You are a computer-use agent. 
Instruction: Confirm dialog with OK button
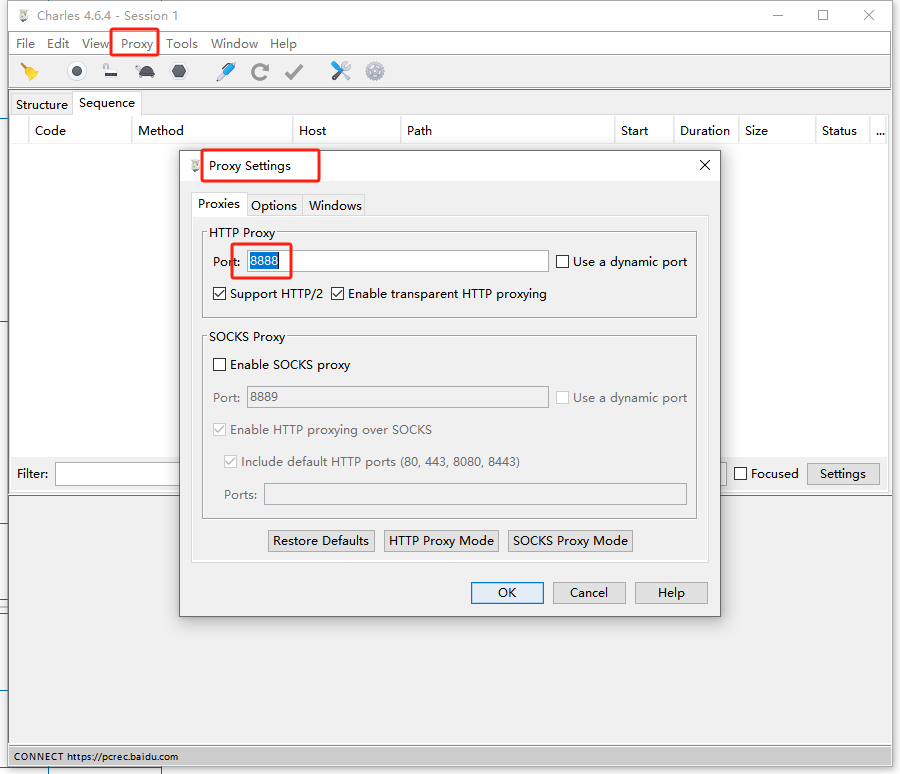point(507,593)
